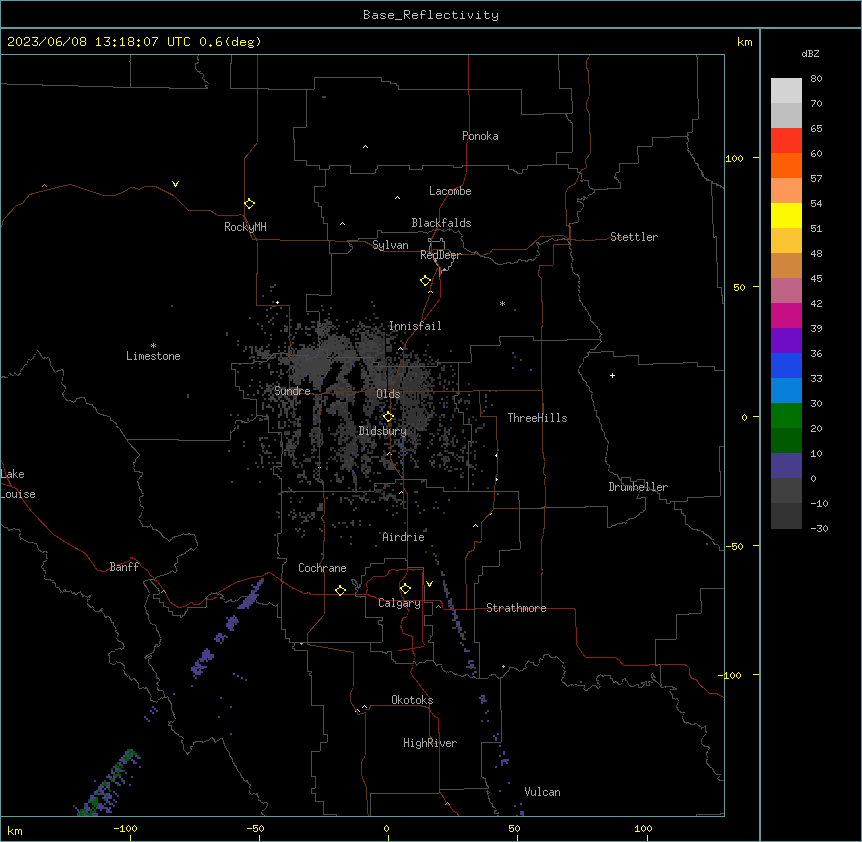Click the Stettler city label
Viewport: 862px width, 842px height.
[634, 237]
